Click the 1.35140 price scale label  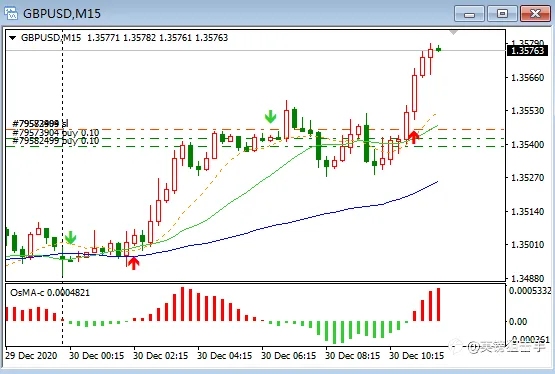(x=527, y=211)
